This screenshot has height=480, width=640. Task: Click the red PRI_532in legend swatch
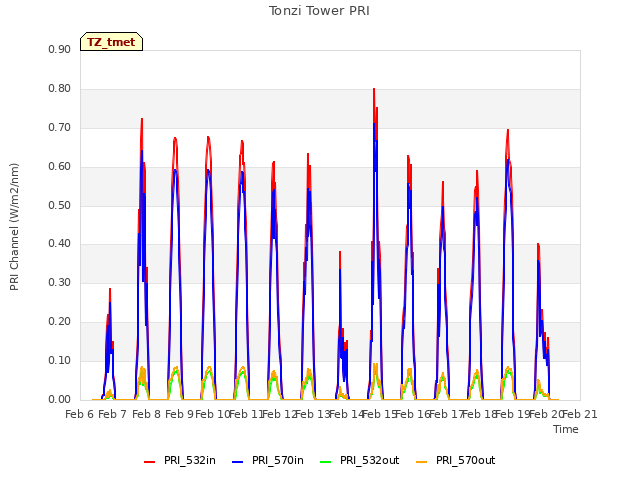150,461
